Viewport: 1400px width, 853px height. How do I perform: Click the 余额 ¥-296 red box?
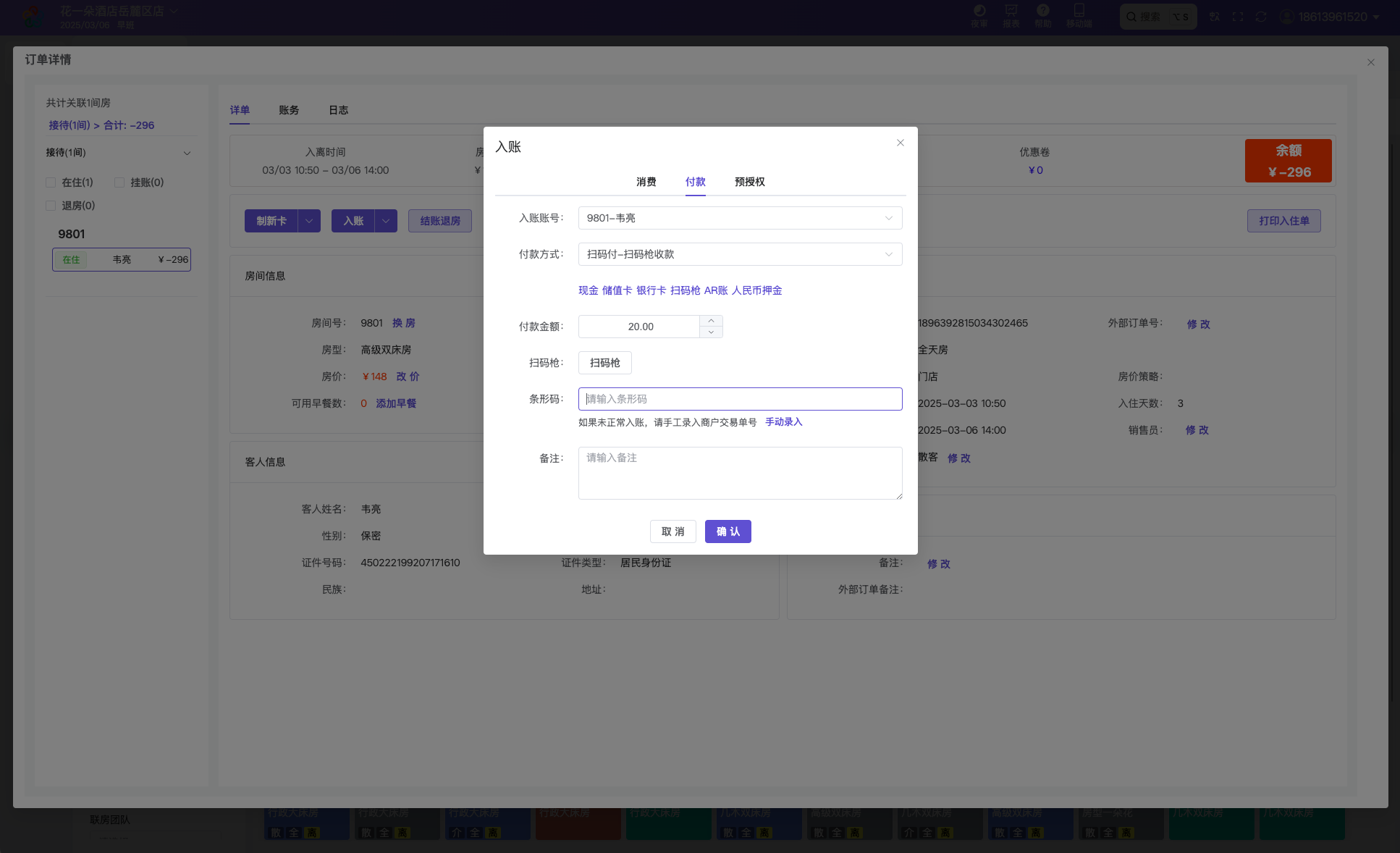pyautogui.click(x=1289, y=161)
